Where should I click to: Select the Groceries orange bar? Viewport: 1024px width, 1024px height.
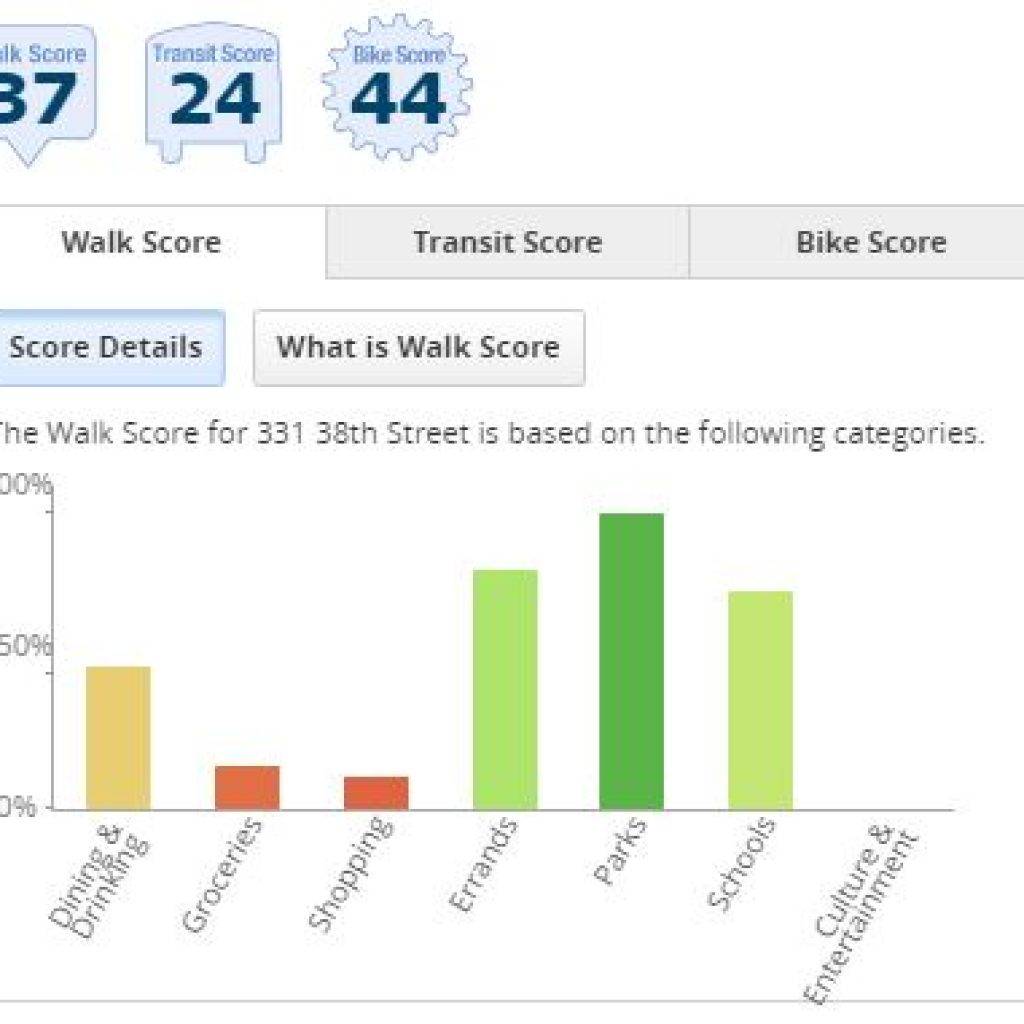tap(247, 788)
